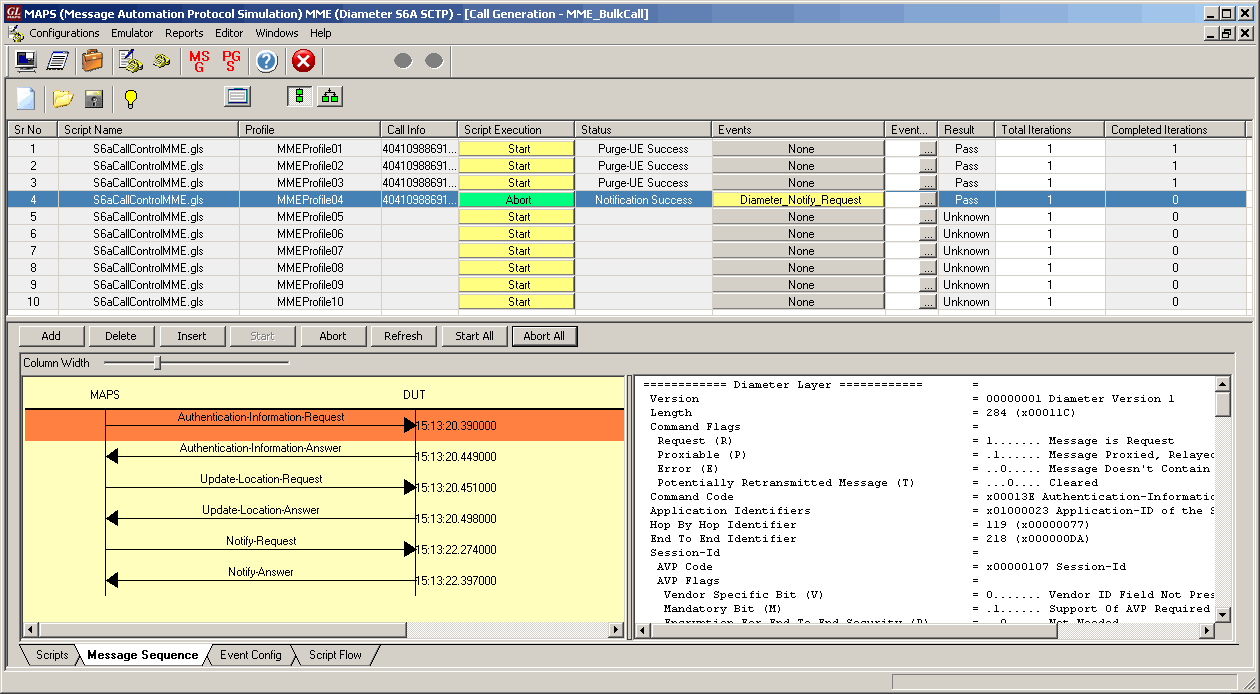The height and width of the screenshot is (694, 1260).
Task: Adjust the Column Width slider handle
Action: tap(157, 363)
